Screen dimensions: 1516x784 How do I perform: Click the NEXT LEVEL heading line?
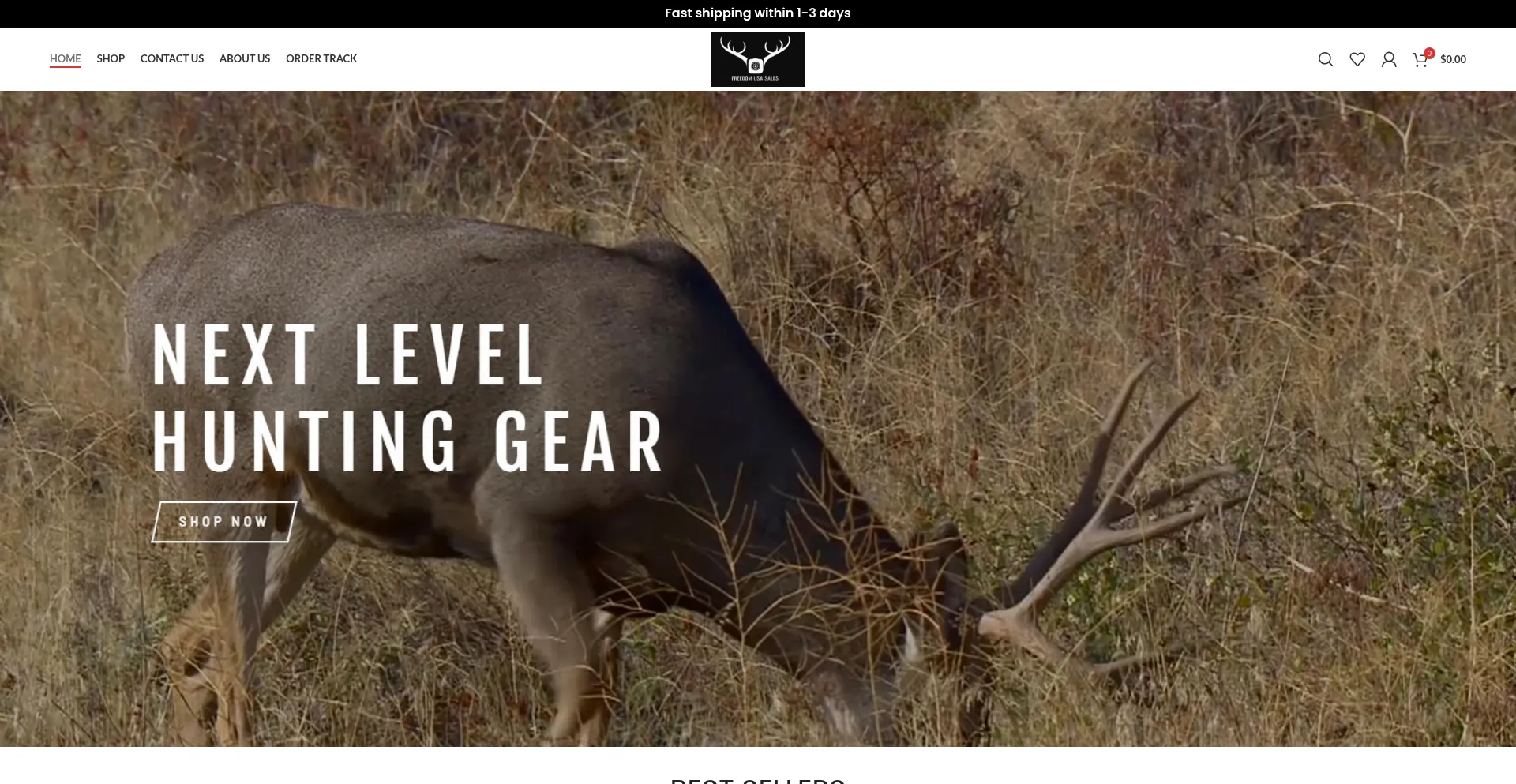point(348,355)
